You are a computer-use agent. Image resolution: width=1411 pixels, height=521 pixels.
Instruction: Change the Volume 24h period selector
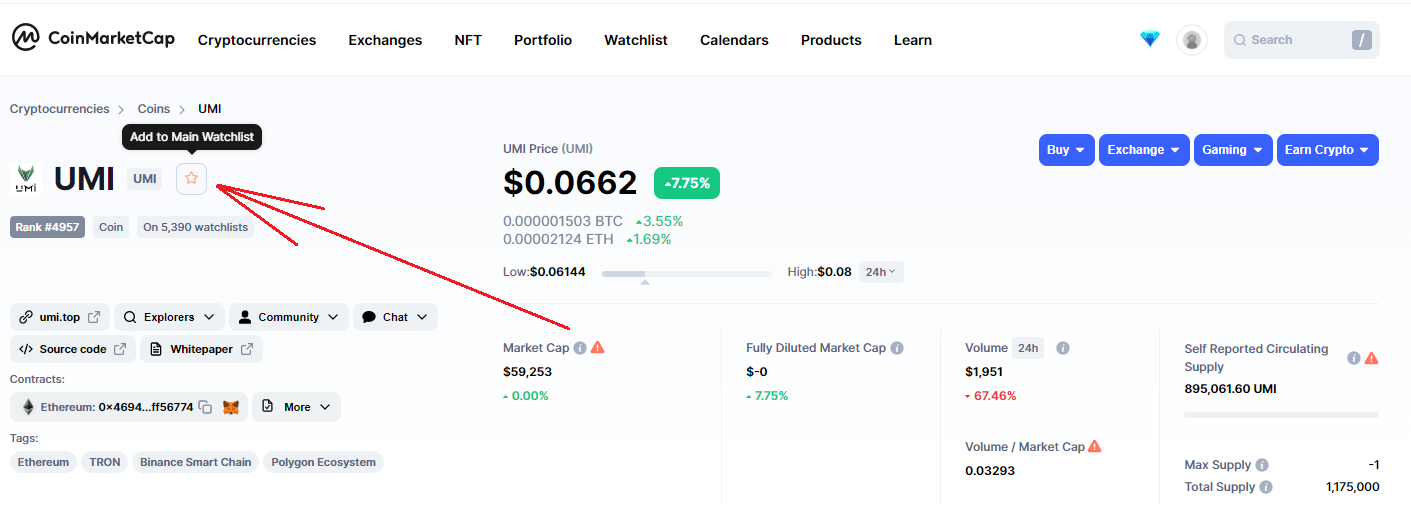[1027, 348]
